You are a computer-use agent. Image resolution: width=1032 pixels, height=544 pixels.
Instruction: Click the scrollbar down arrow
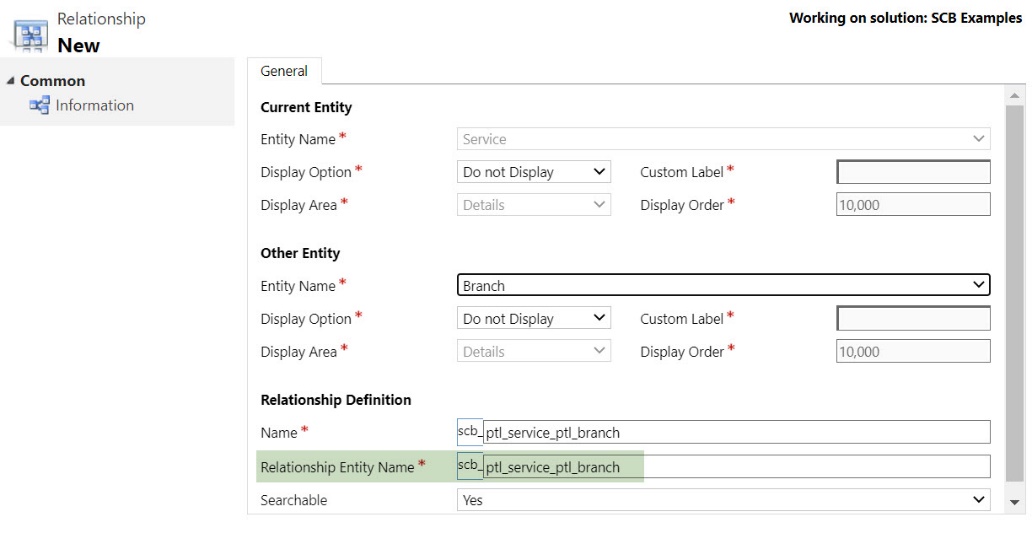point(1014,503)
